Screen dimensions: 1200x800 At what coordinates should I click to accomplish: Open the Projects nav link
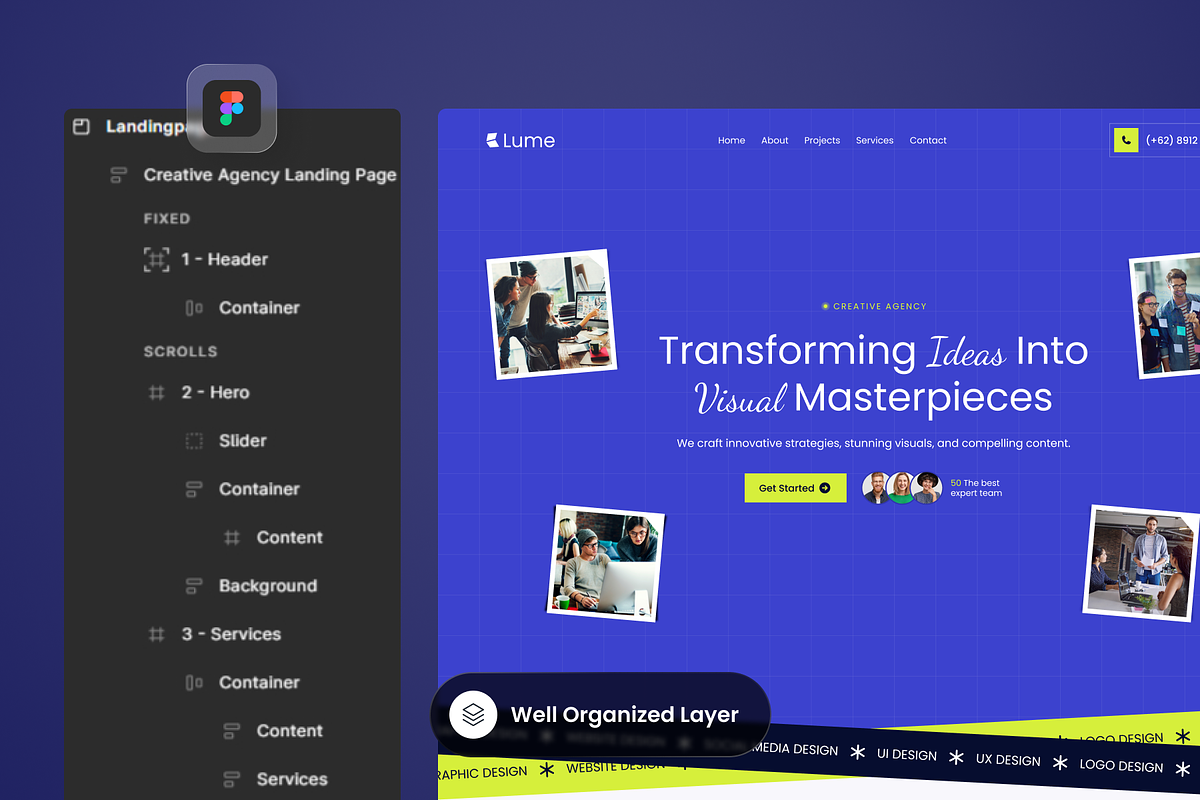[x=822, y=141]
